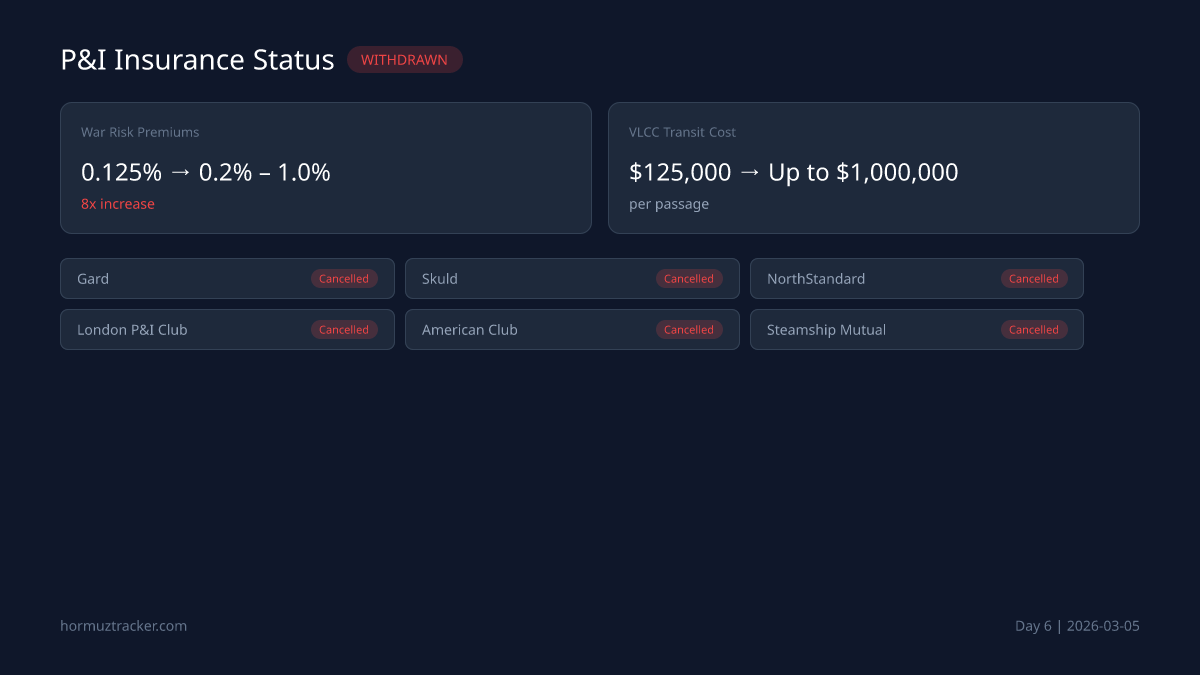
Task: Click the Day 6 date indicator
Action: 1077,625
